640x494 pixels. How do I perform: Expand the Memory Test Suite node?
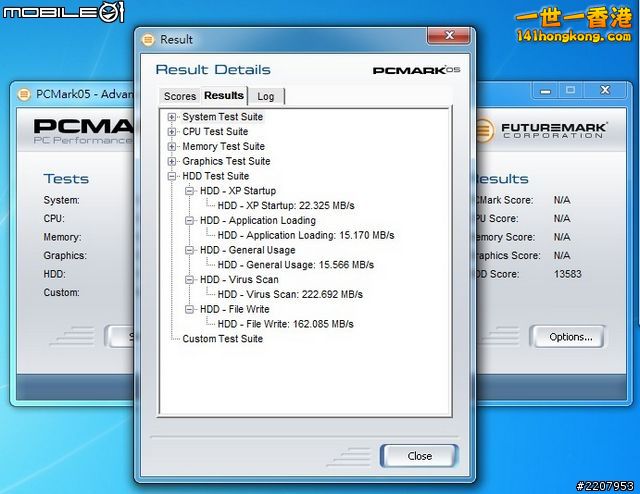[x=172, y=147]
